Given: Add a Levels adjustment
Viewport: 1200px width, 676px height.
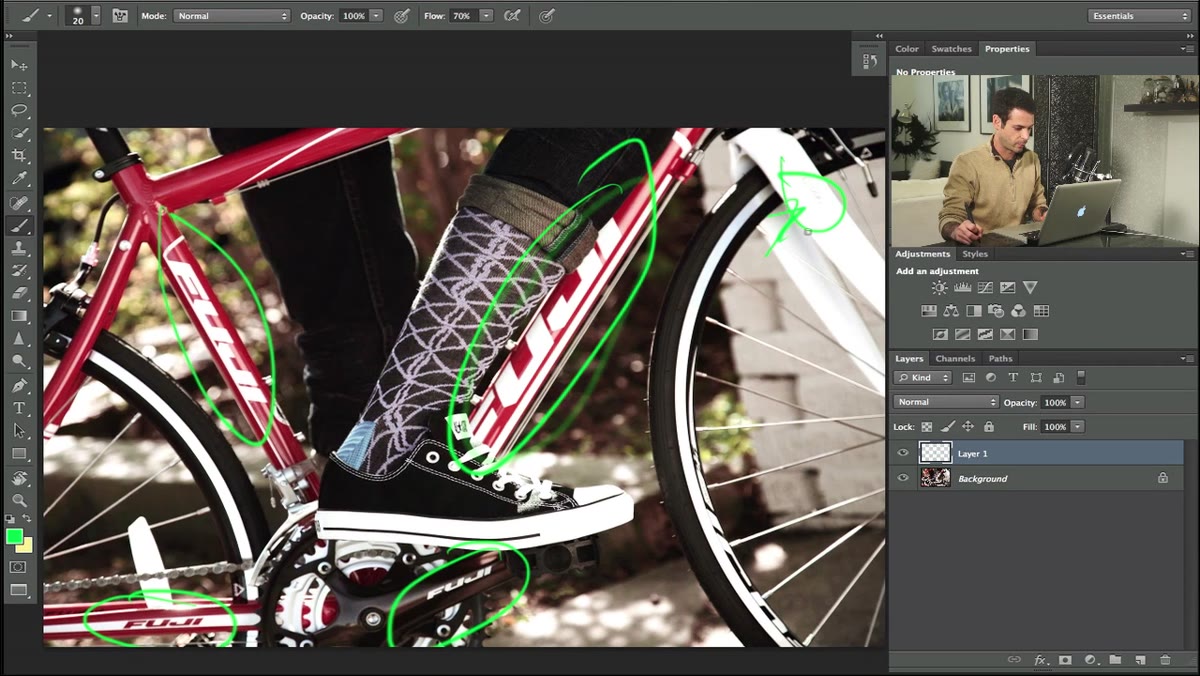Looking at the screenshot, I should click(962, 288).
